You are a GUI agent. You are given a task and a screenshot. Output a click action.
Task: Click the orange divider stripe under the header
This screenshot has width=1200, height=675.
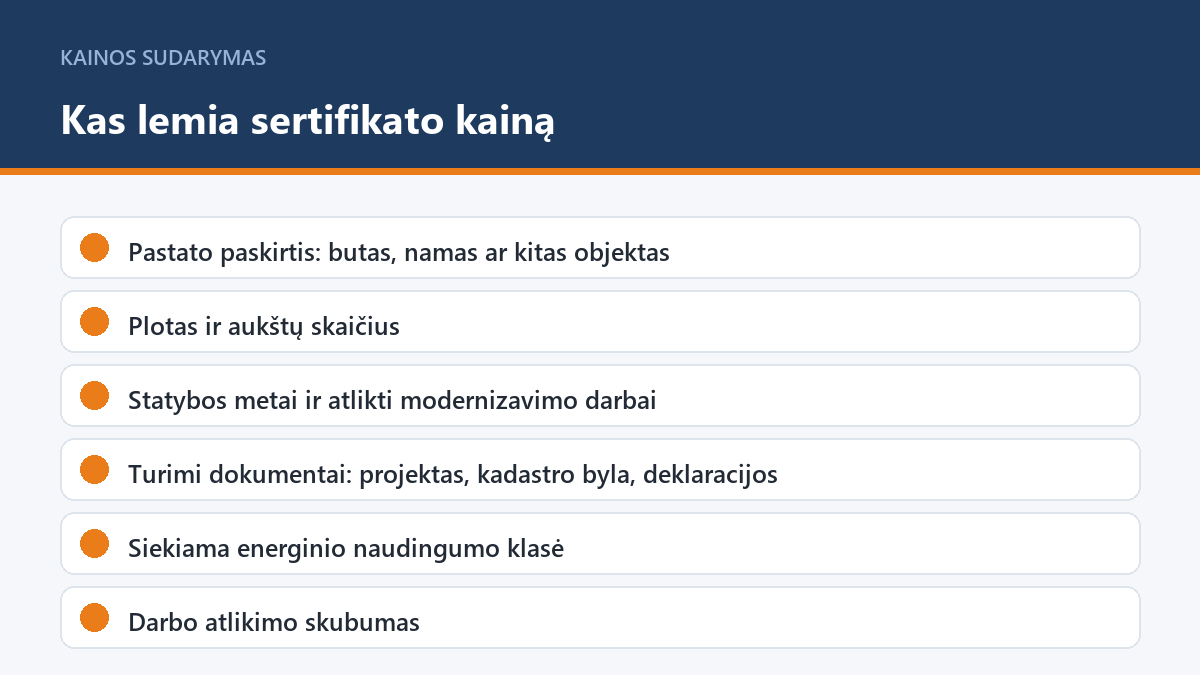pos(600,171)
